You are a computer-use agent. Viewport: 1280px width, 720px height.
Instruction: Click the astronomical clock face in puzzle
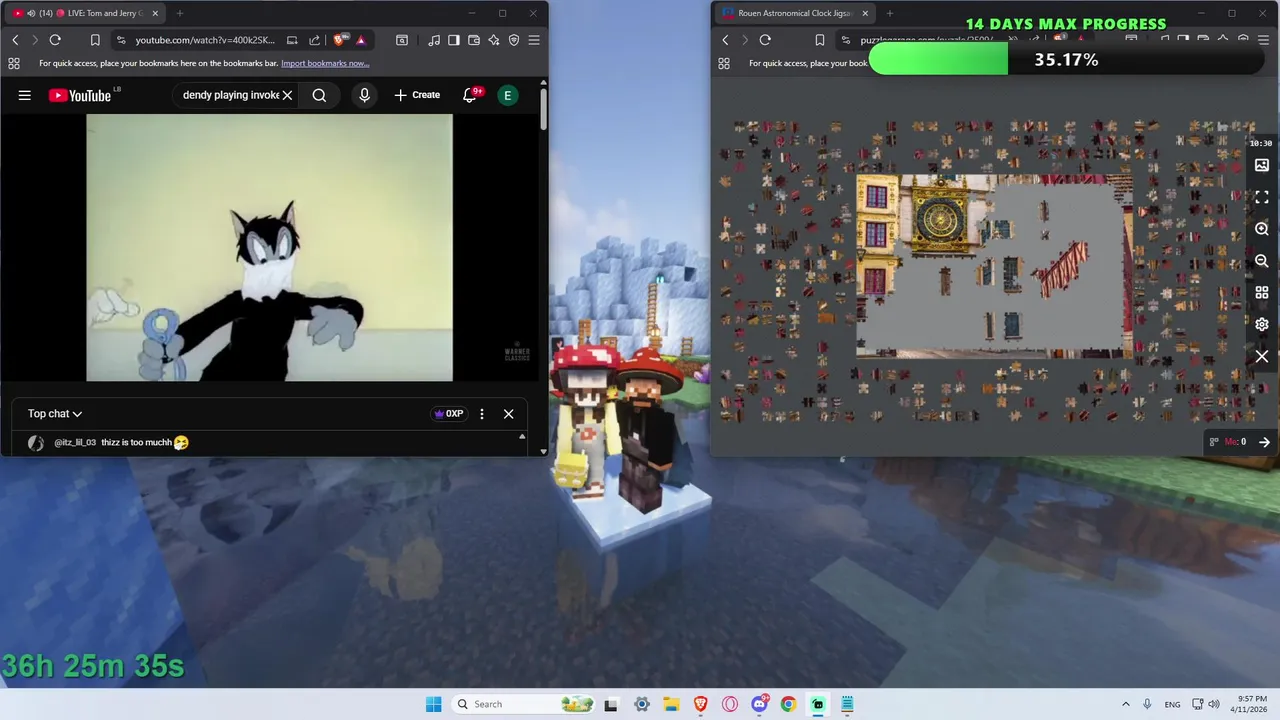940,221
